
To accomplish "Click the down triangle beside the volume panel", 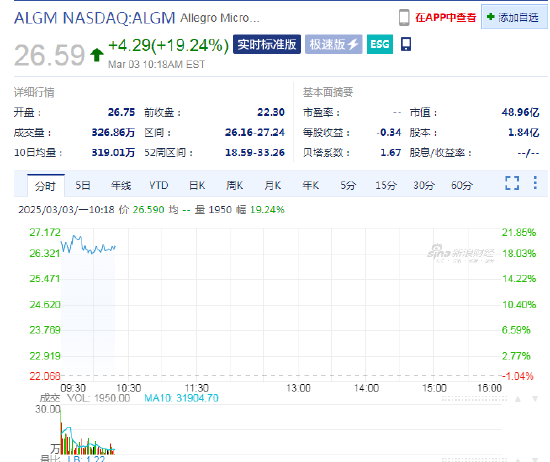I will (x=535, y=399).
